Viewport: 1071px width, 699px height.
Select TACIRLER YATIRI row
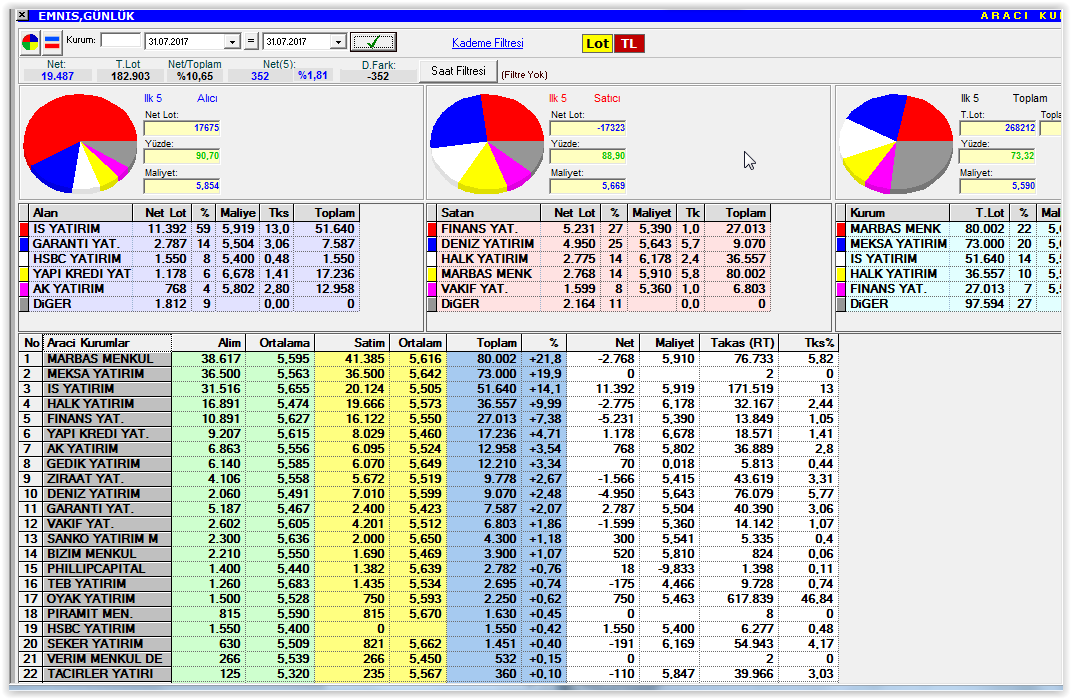[x=428, y=674]
